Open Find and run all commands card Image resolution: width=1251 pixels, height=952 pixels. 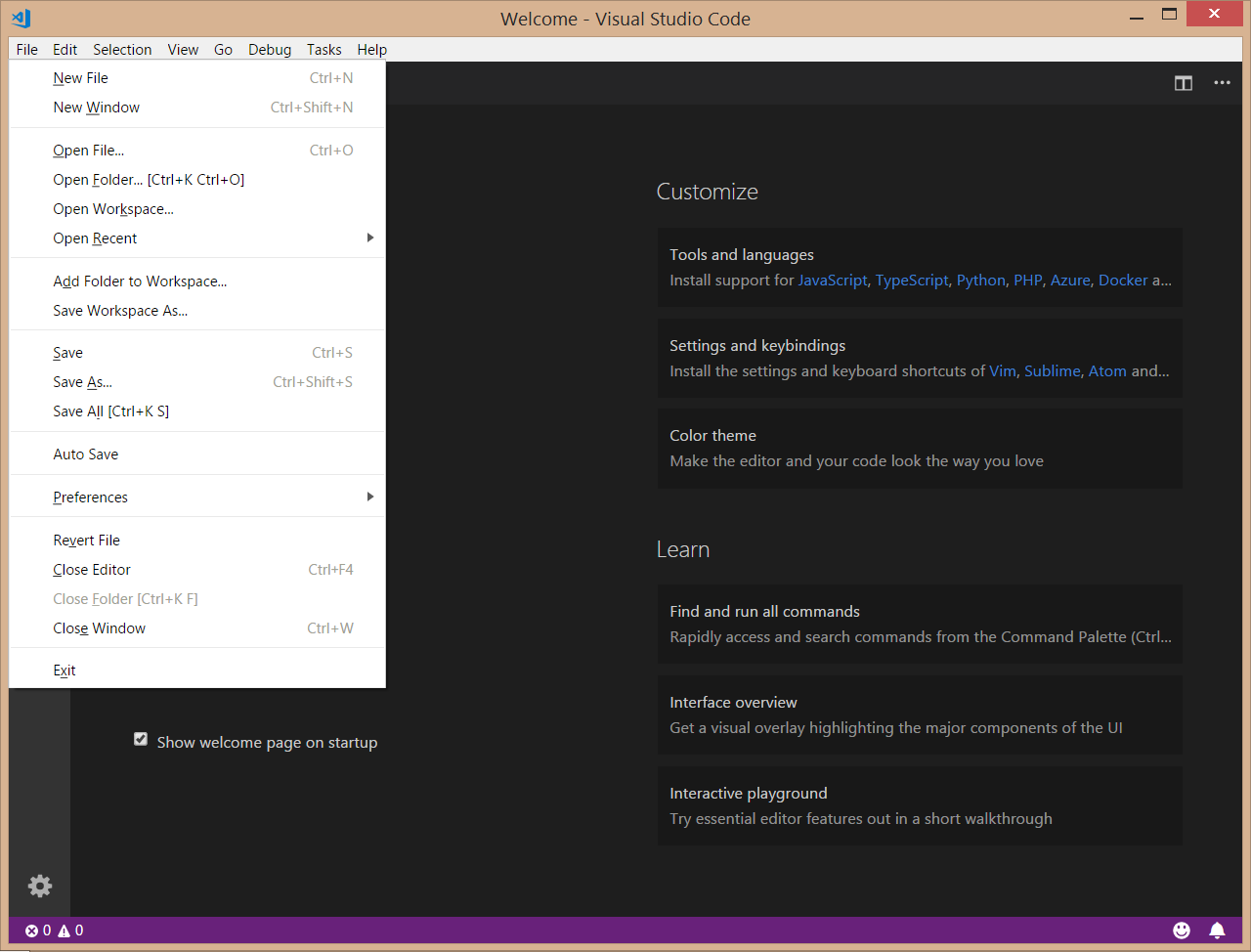point(920,625)
